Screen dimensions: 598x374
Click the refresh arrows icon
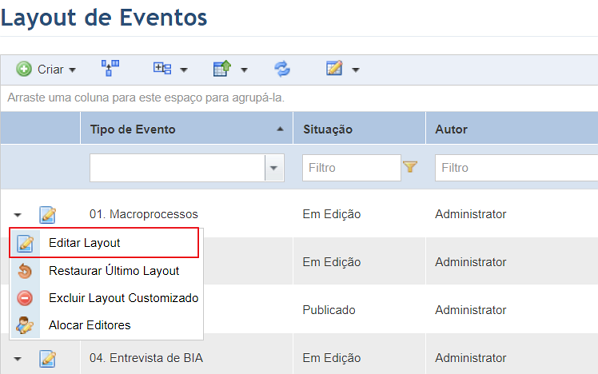point(282,69)
